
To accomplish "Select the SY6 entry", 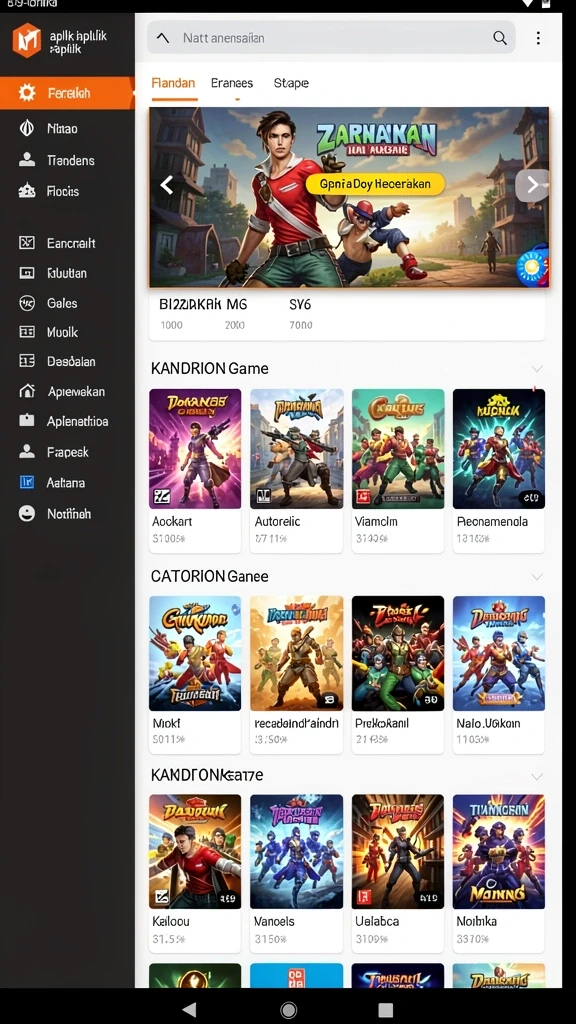I will (x=300, y=304).
